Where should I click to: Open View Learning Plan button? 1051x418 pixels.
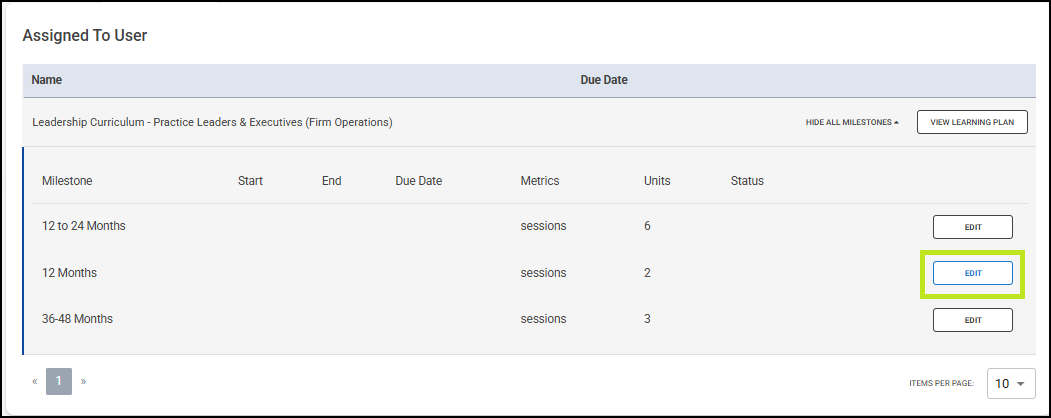tap(972, 122)
